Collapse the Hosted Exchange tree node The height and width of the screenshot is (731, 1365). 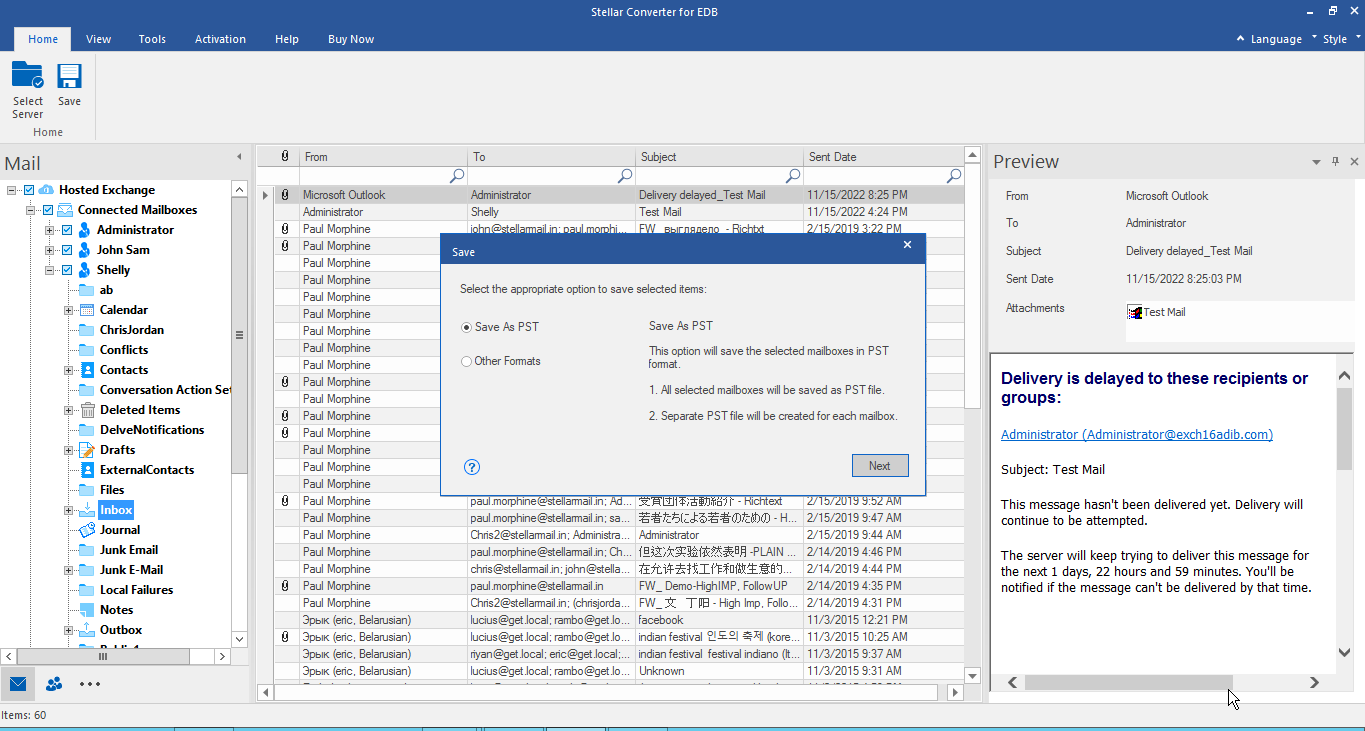click(12, 190)
